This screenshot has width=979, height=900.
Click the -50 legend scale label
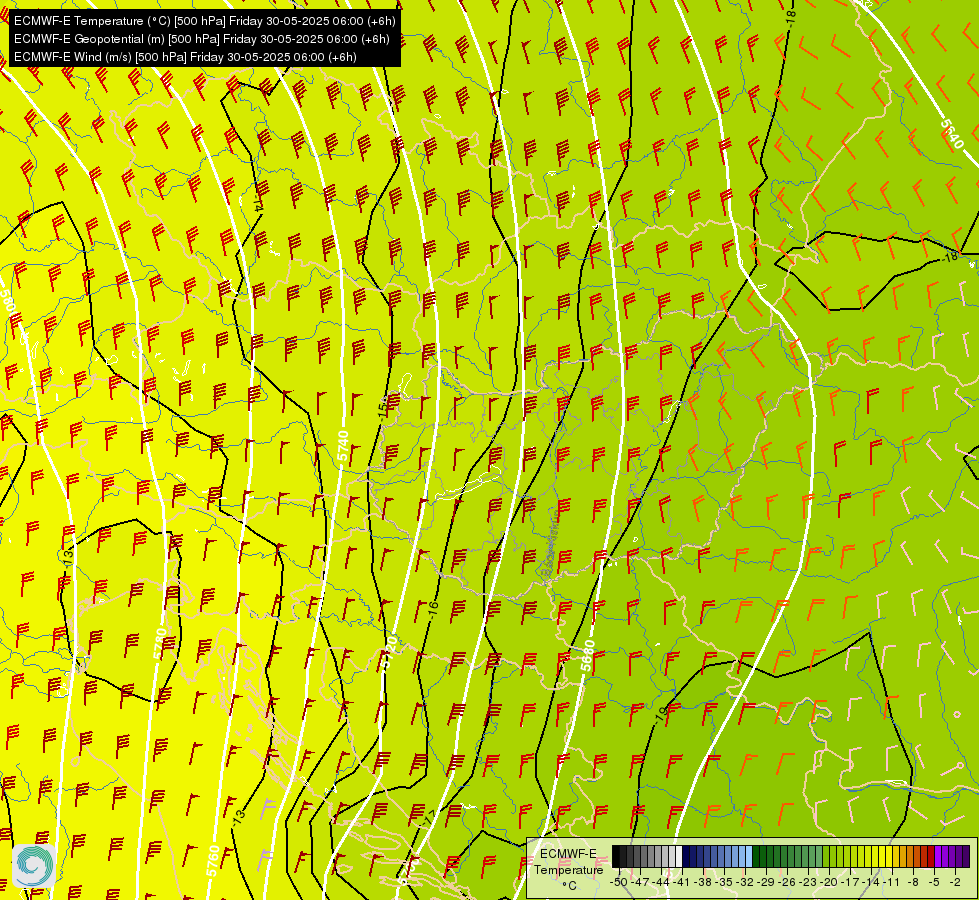(x=619, y=882)
